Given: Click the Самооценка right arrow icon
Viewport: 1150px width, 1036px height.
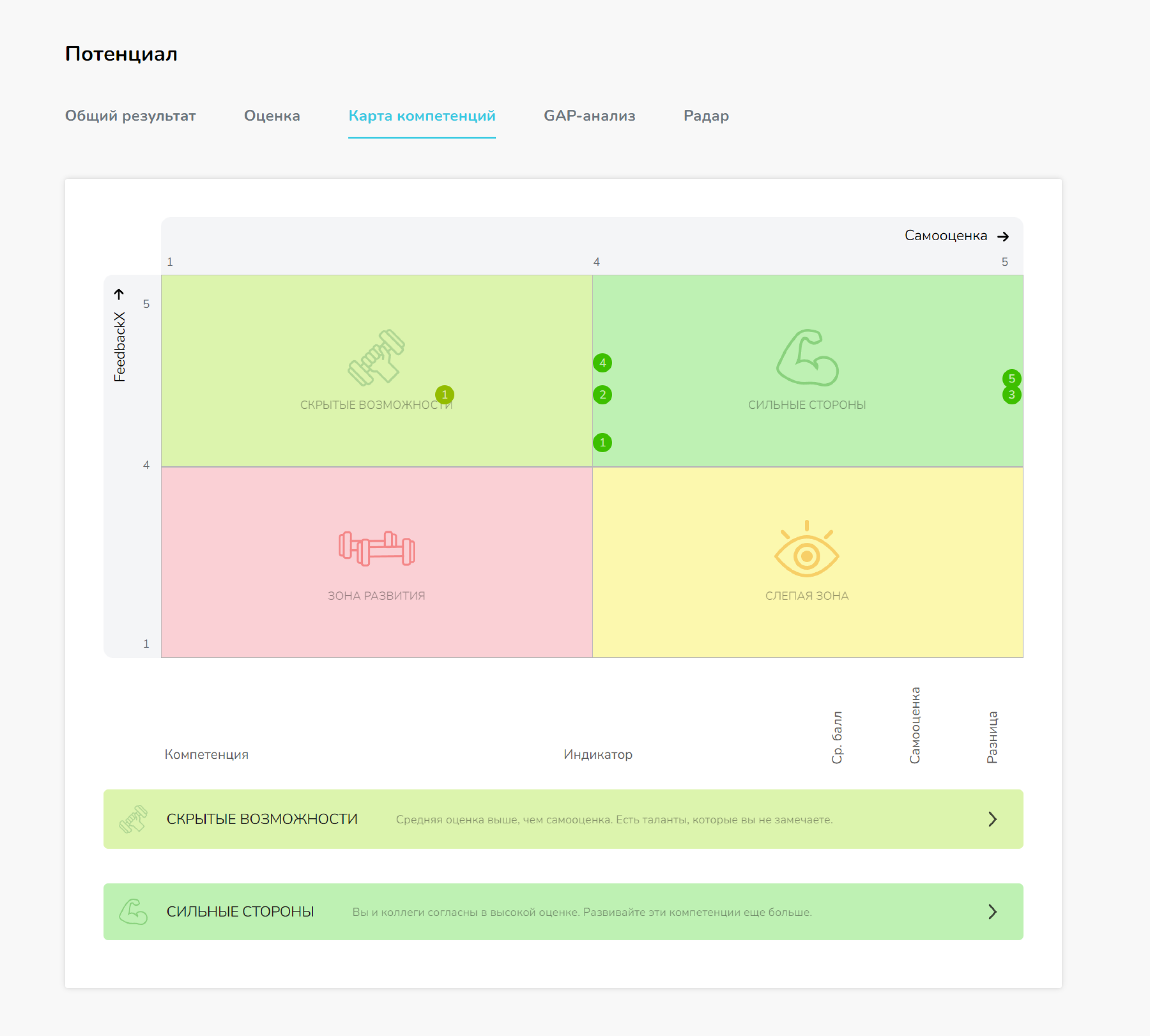Looking at the screenshot, I should (x=1003, y=236).
